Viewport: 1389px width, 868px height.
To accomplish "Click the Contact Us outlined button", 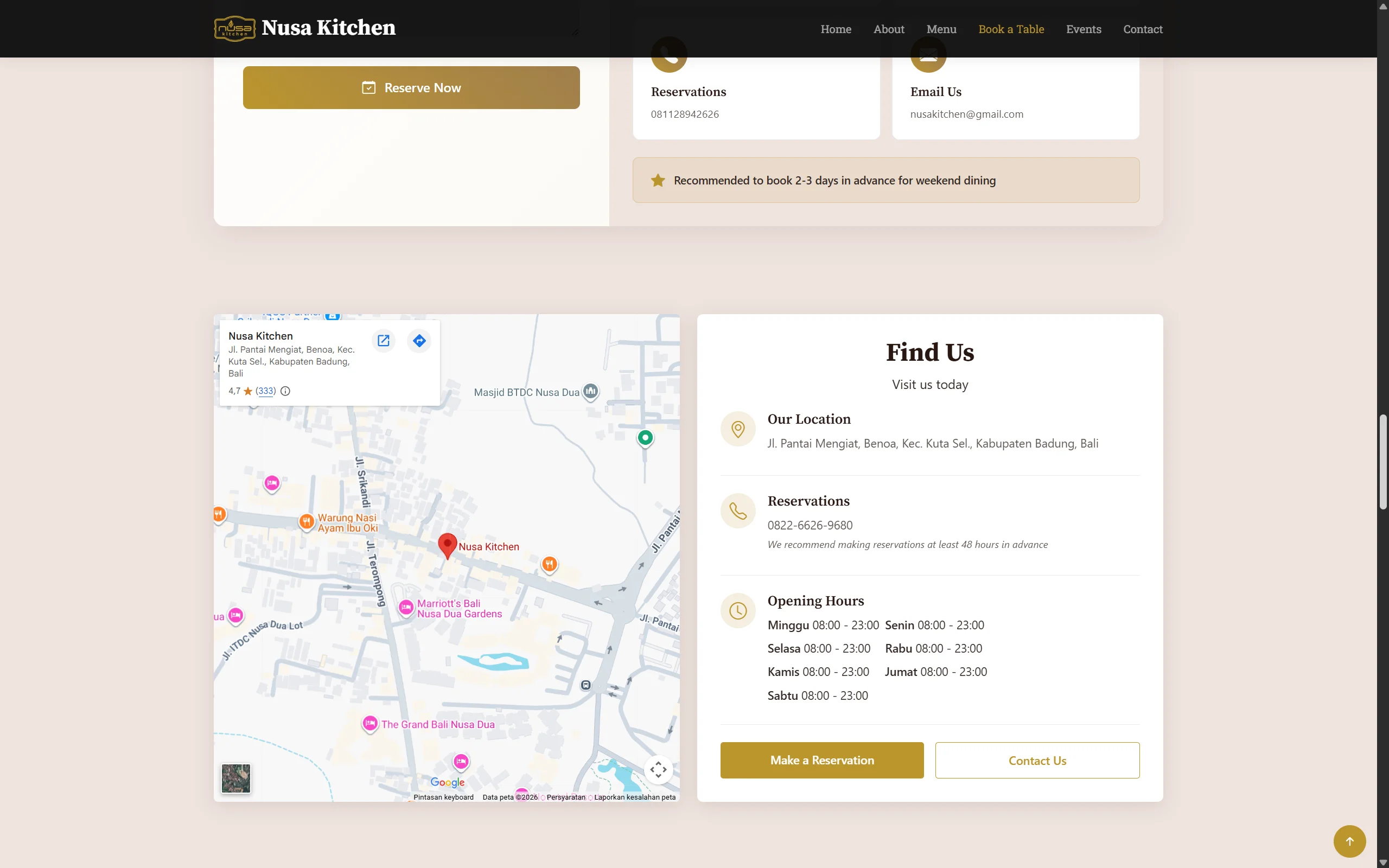I will point(1037,760).
